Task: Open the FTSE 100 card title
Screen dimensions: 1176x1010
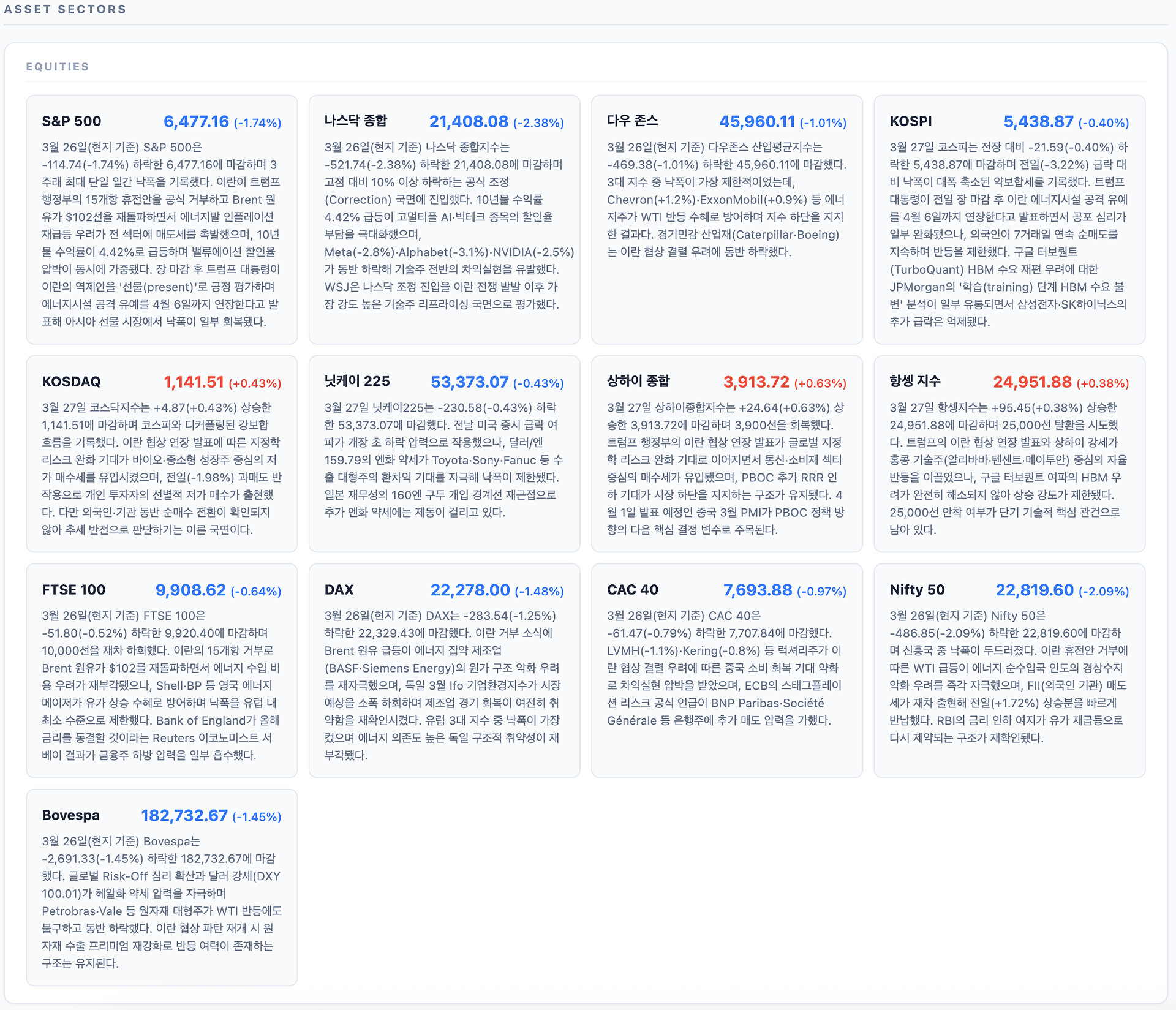Action: (73, 589)
